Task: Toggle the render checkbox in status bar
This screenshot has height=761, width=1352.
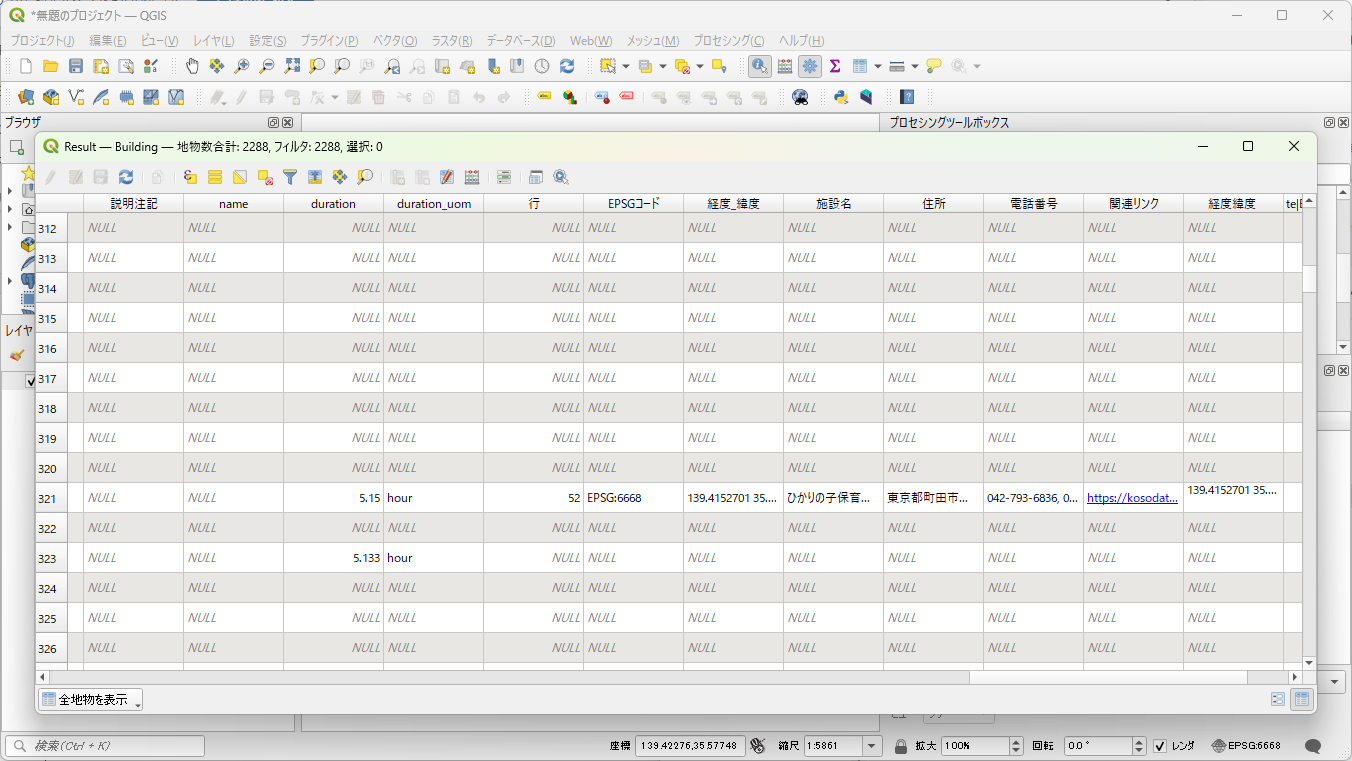Action: pos(1160,746)
